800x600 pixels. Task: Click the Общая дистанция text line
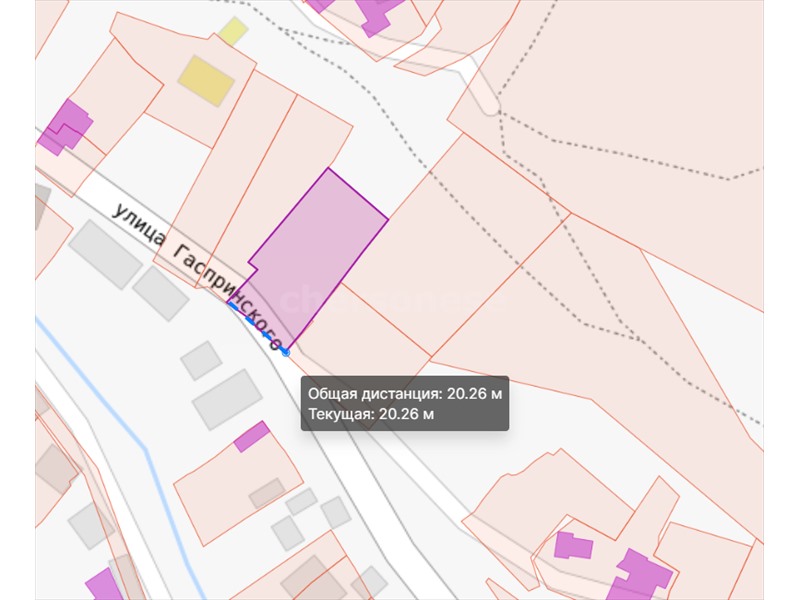pos(405,394)
